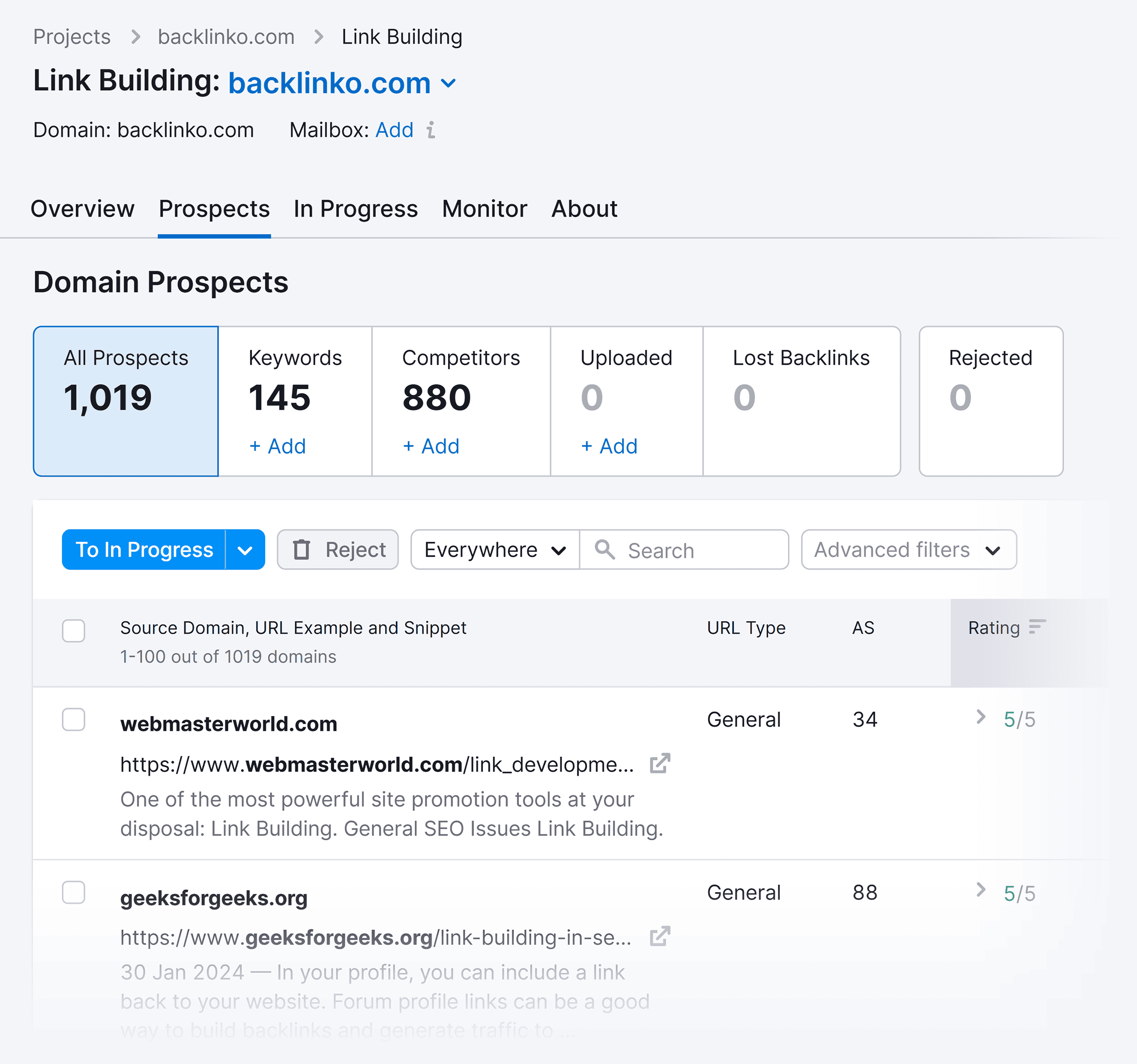Image resolution: width=1137 pixels, height=1064 pixels.
Task: Click the search magnifier icon
Action: click(604, 550)
